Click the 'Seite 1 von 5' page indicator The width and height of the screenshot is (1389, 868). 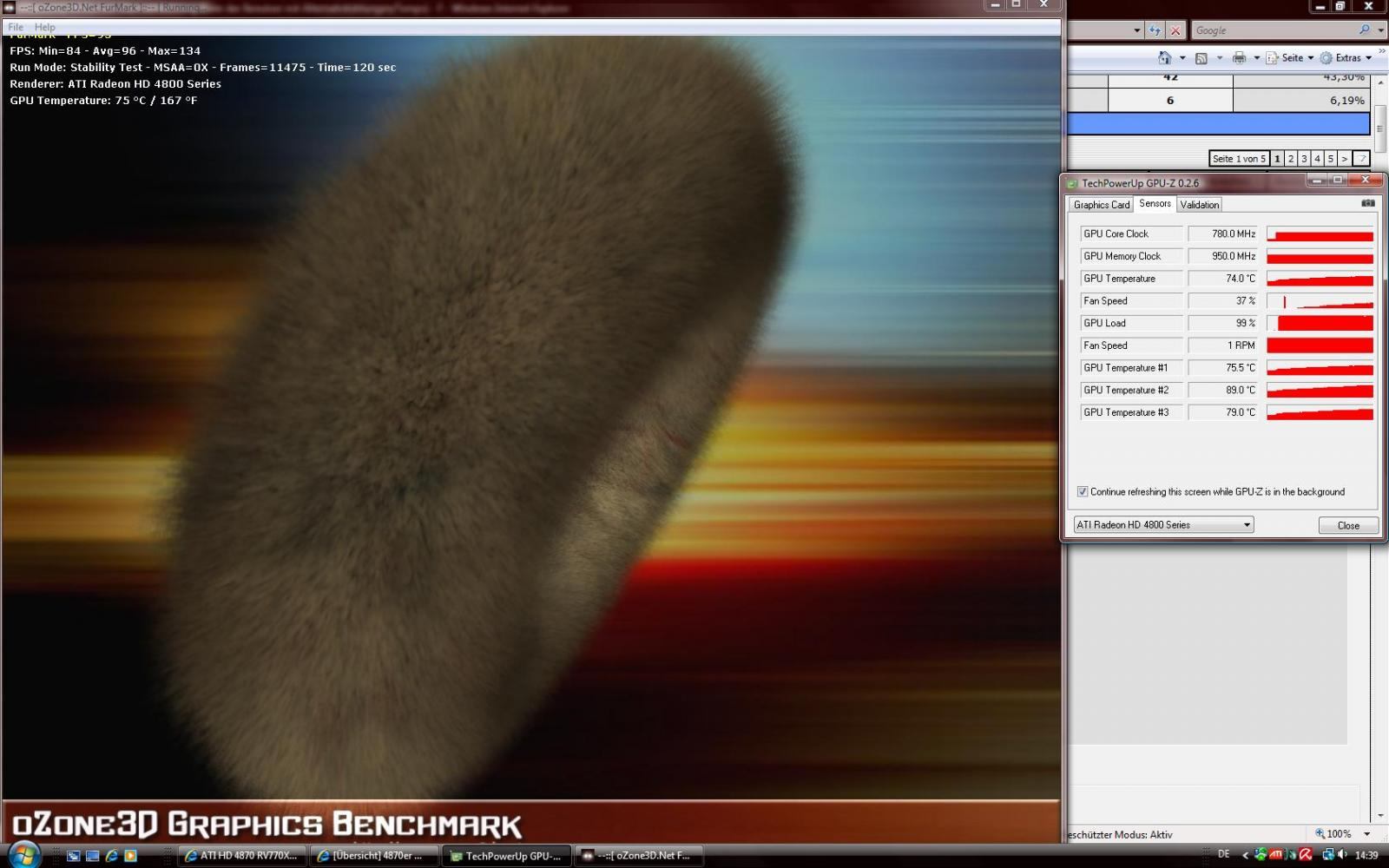tap(1239, 159)
